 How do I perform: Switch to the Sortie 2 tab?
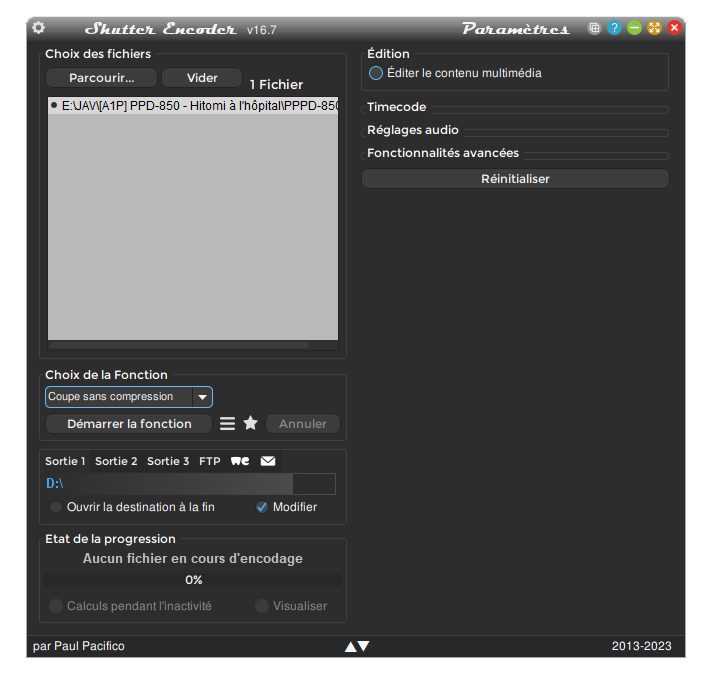tap(116, 461)
